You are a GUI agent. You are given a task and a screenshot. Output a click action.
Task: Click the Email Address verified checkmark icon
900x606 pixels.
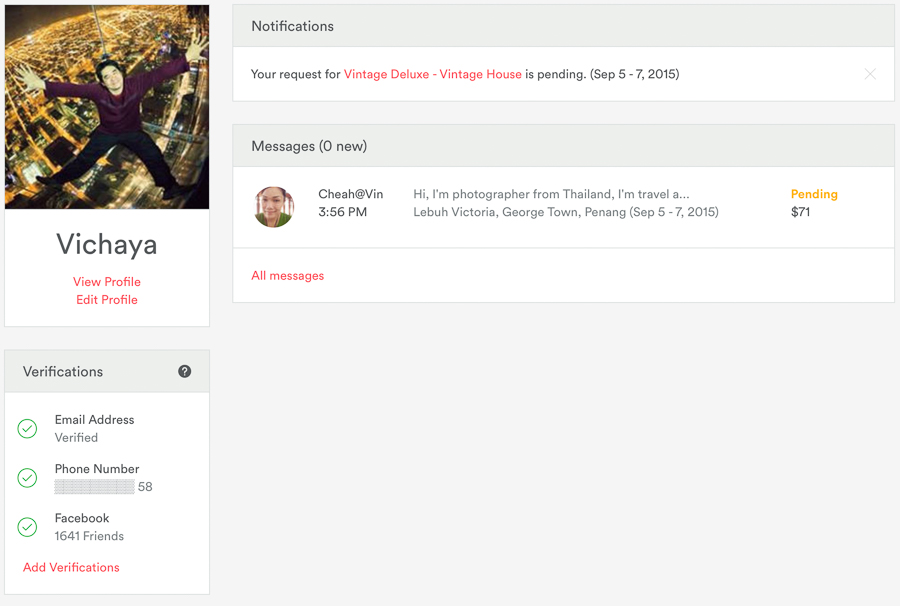(x=27, y=429)
